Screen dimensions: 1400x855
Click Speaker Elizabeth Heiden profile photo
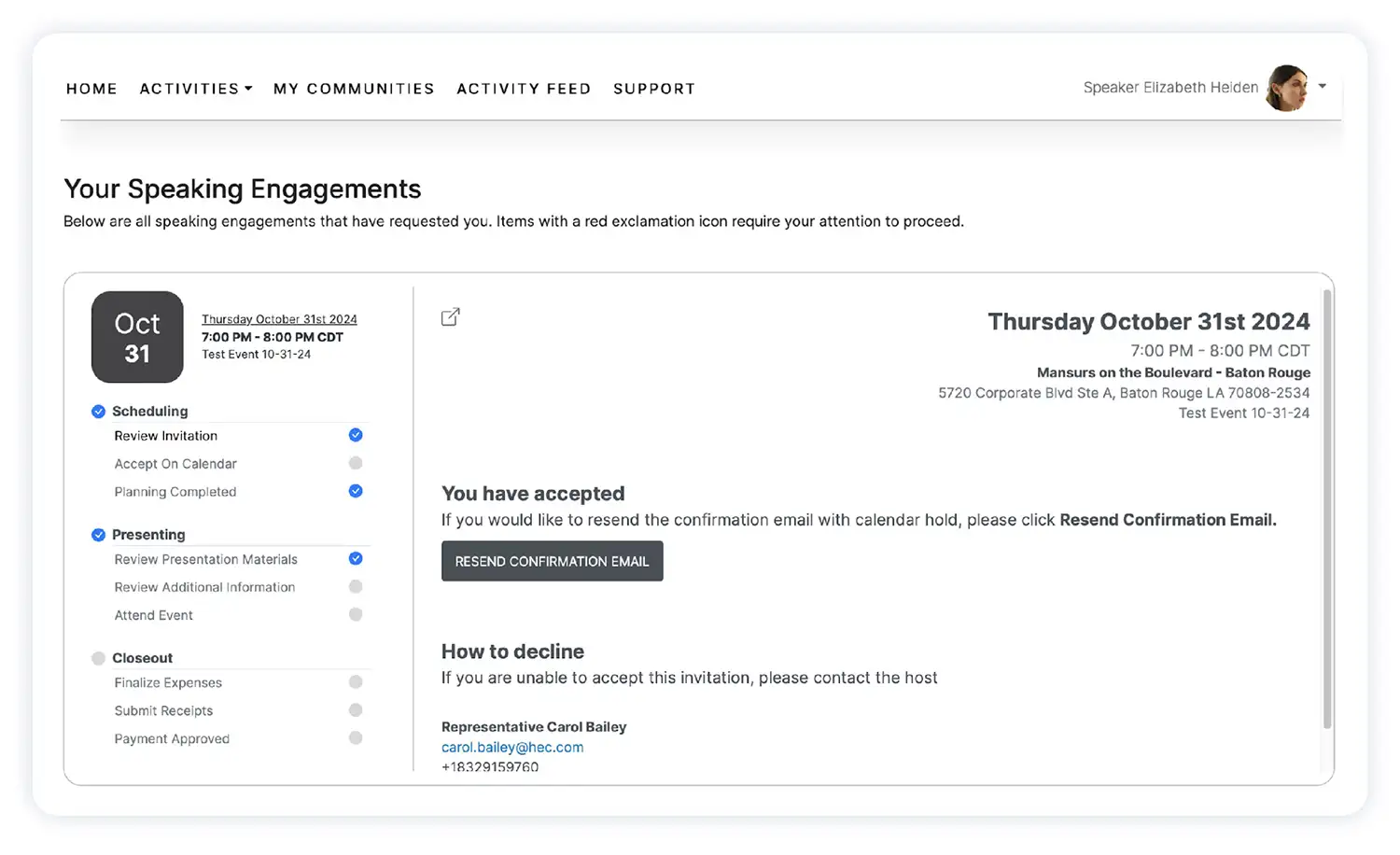click(1288, 88)
